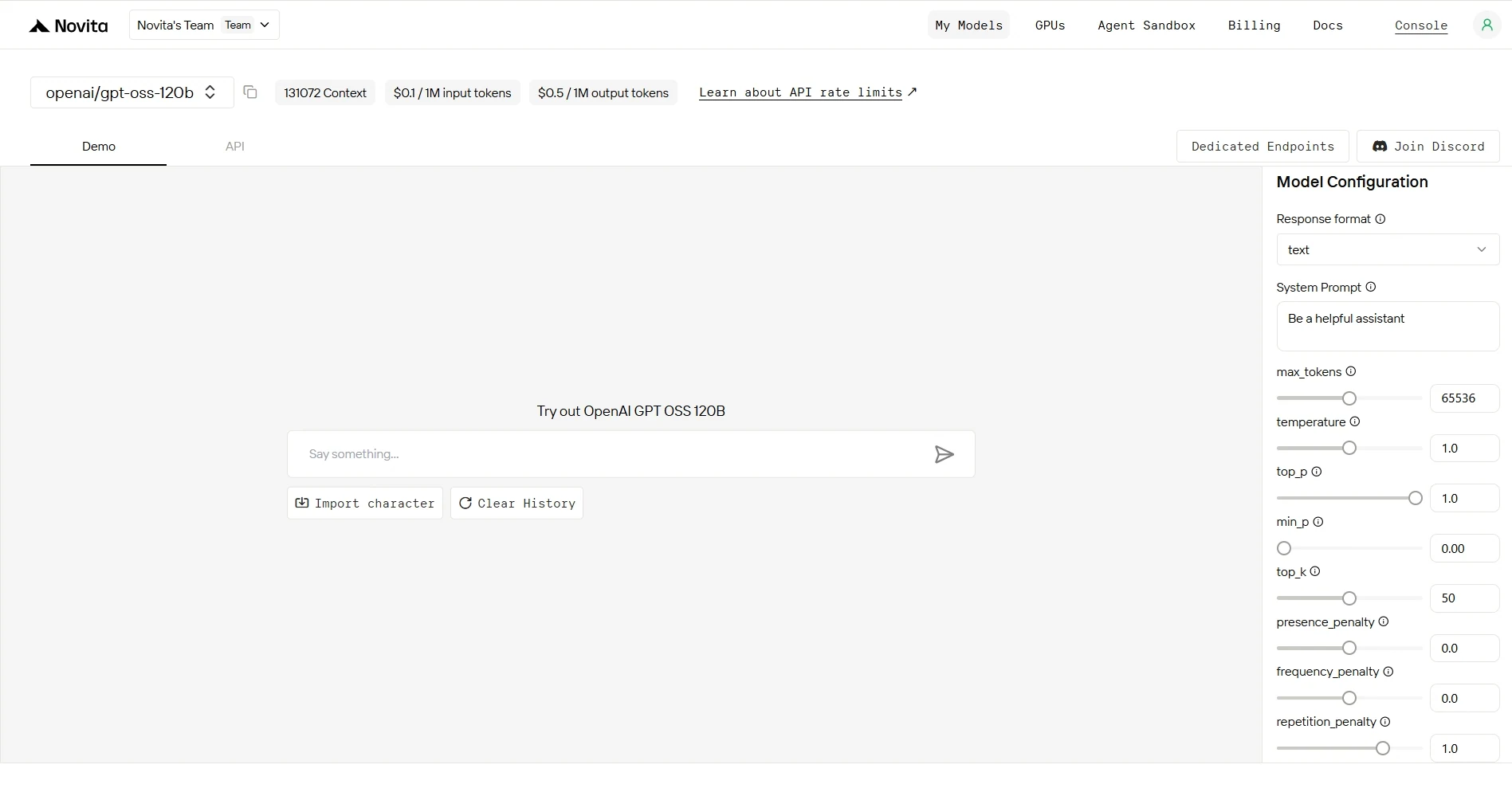Click the top_k slider handle
1512x788 pixels.
click(1349, 598)
